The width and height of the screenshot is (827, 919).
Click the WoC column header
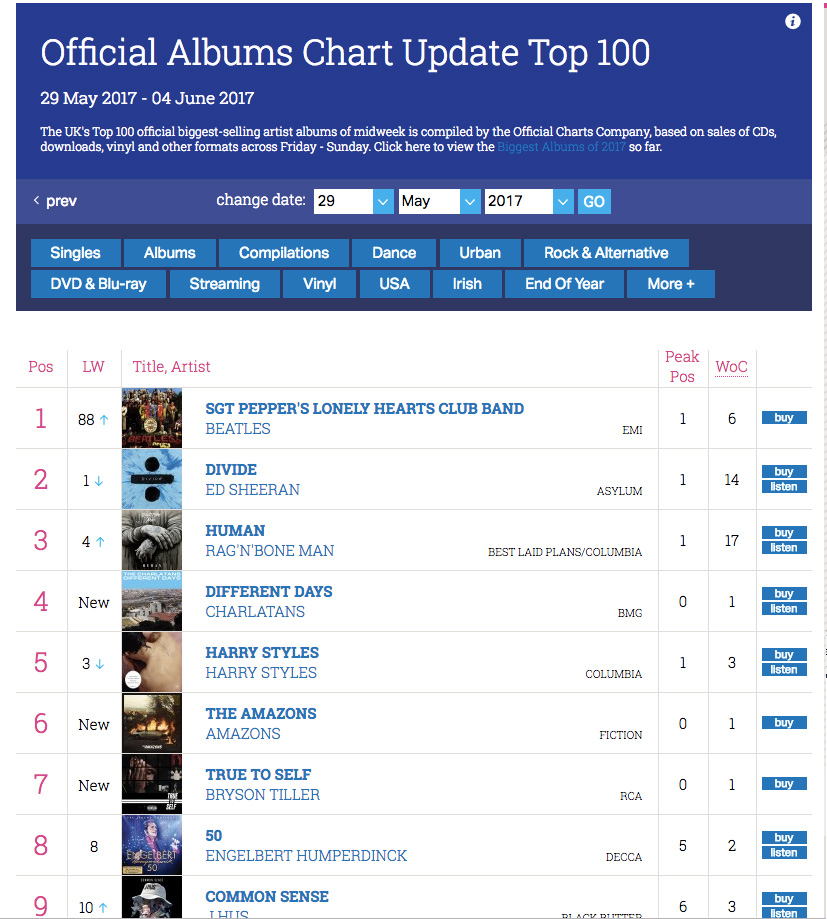pyautogui.click(x=731, y=367)
